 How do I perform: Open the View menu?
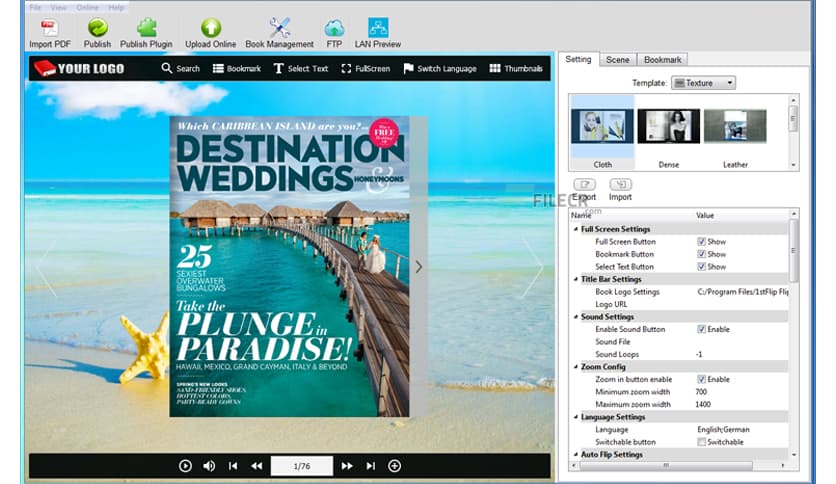[x=59, y=7]
